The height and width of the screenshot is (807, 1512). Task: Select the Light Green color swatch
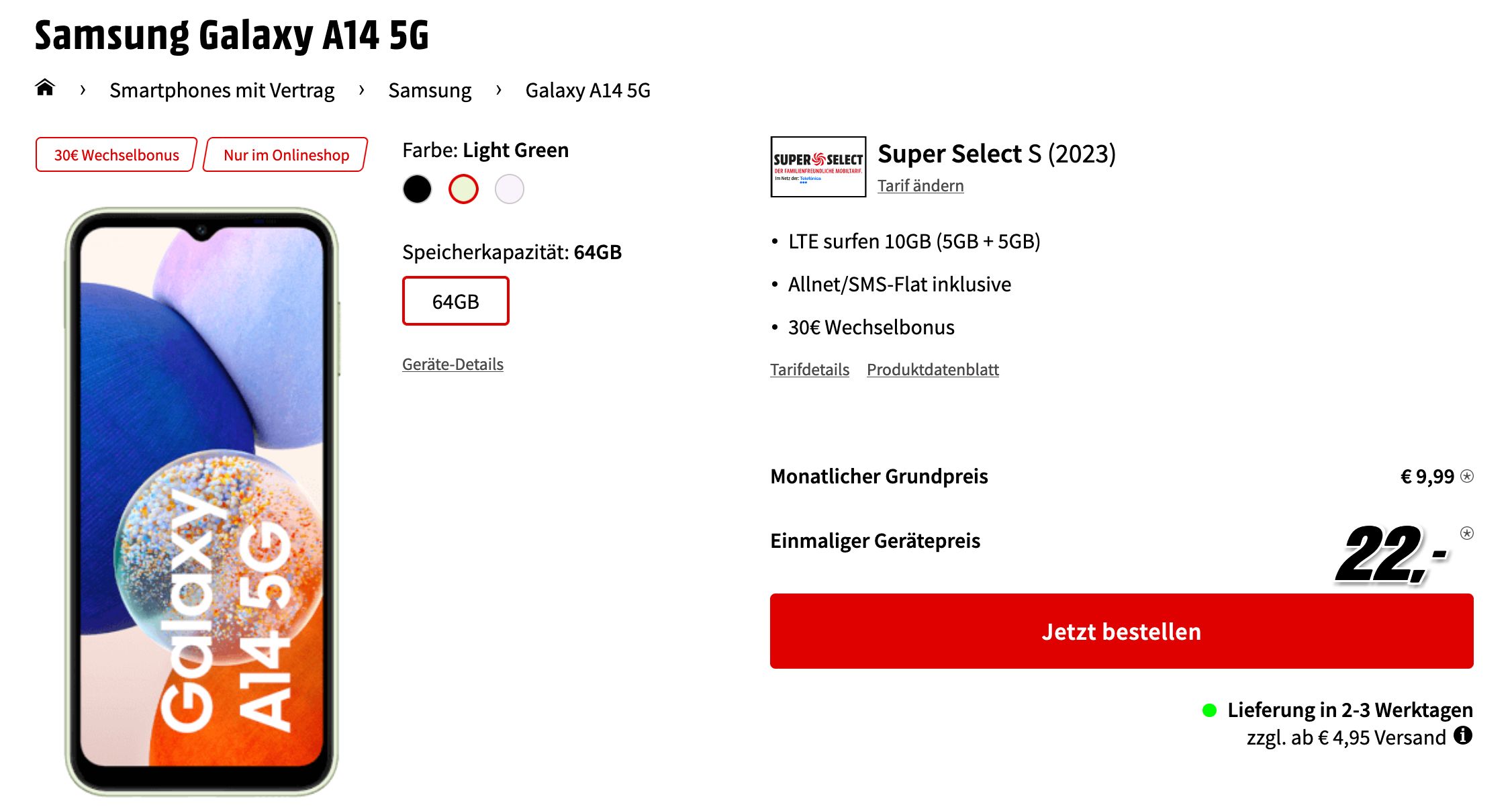pos(463,189)
